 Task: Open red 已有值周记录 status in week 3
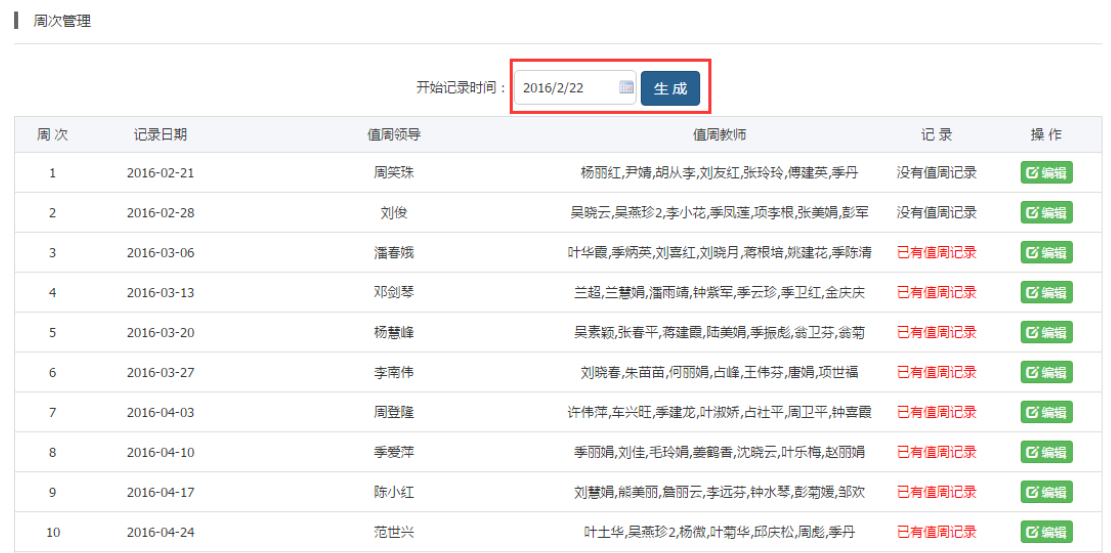[936, 252]
